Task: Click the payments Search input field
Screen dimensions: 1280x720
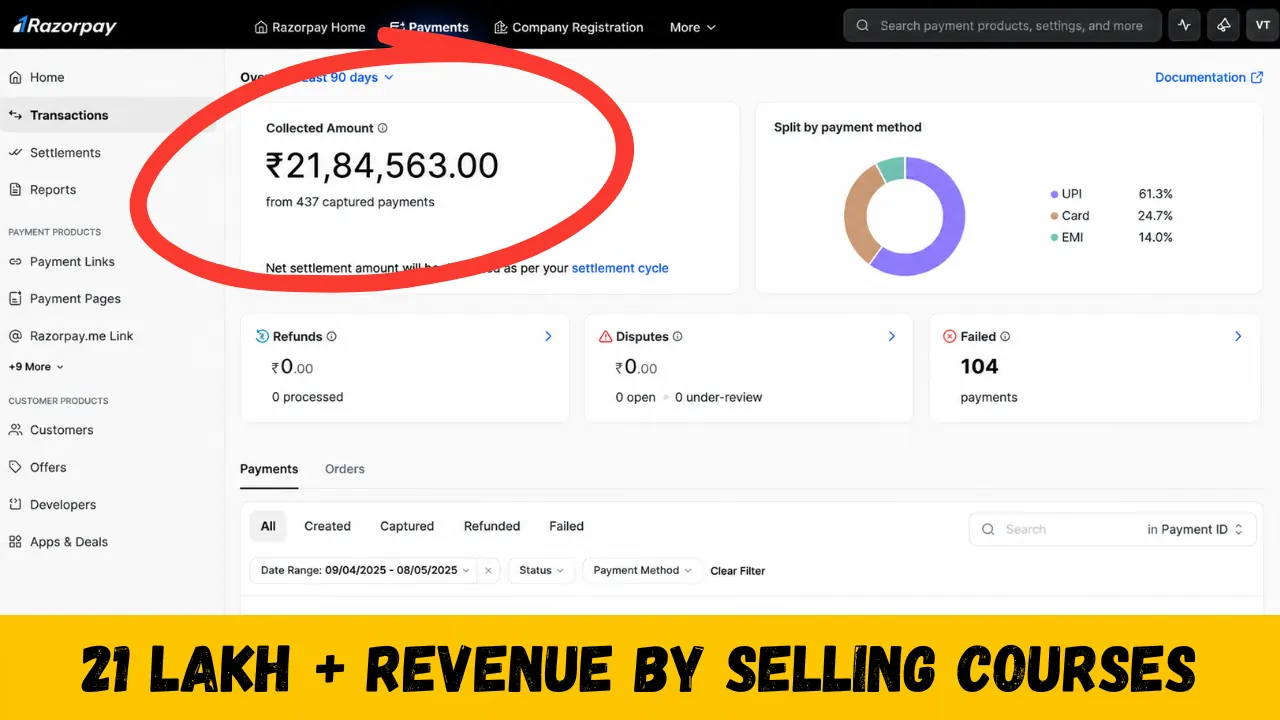Action: [1055, 529]
